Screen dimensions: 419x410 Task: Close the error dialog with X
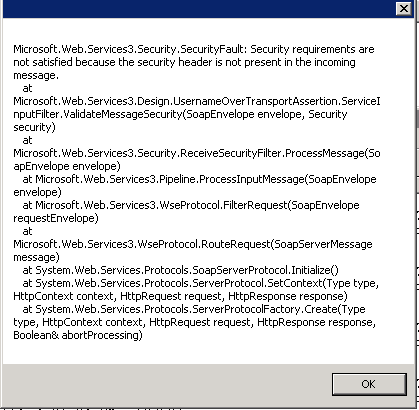[404, 8]
